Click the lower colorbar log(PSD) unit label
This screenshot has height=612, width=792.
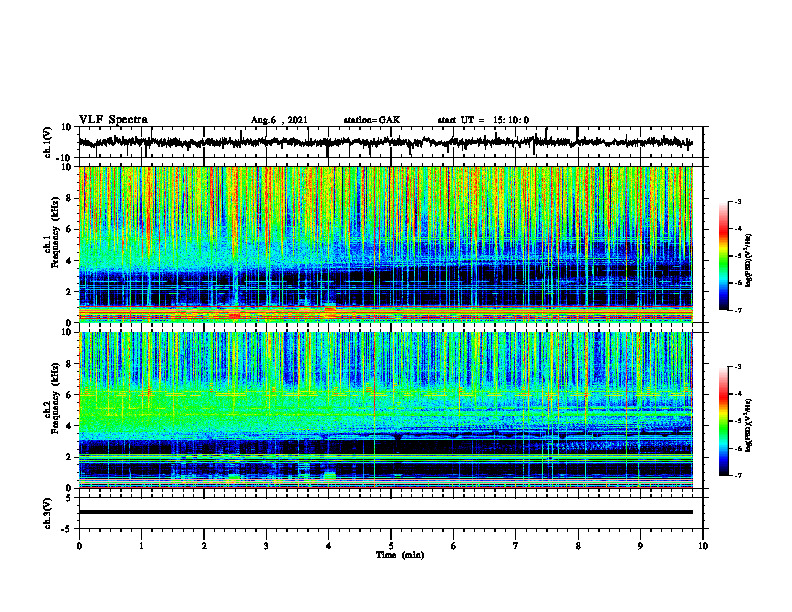[x=749, y=425]
